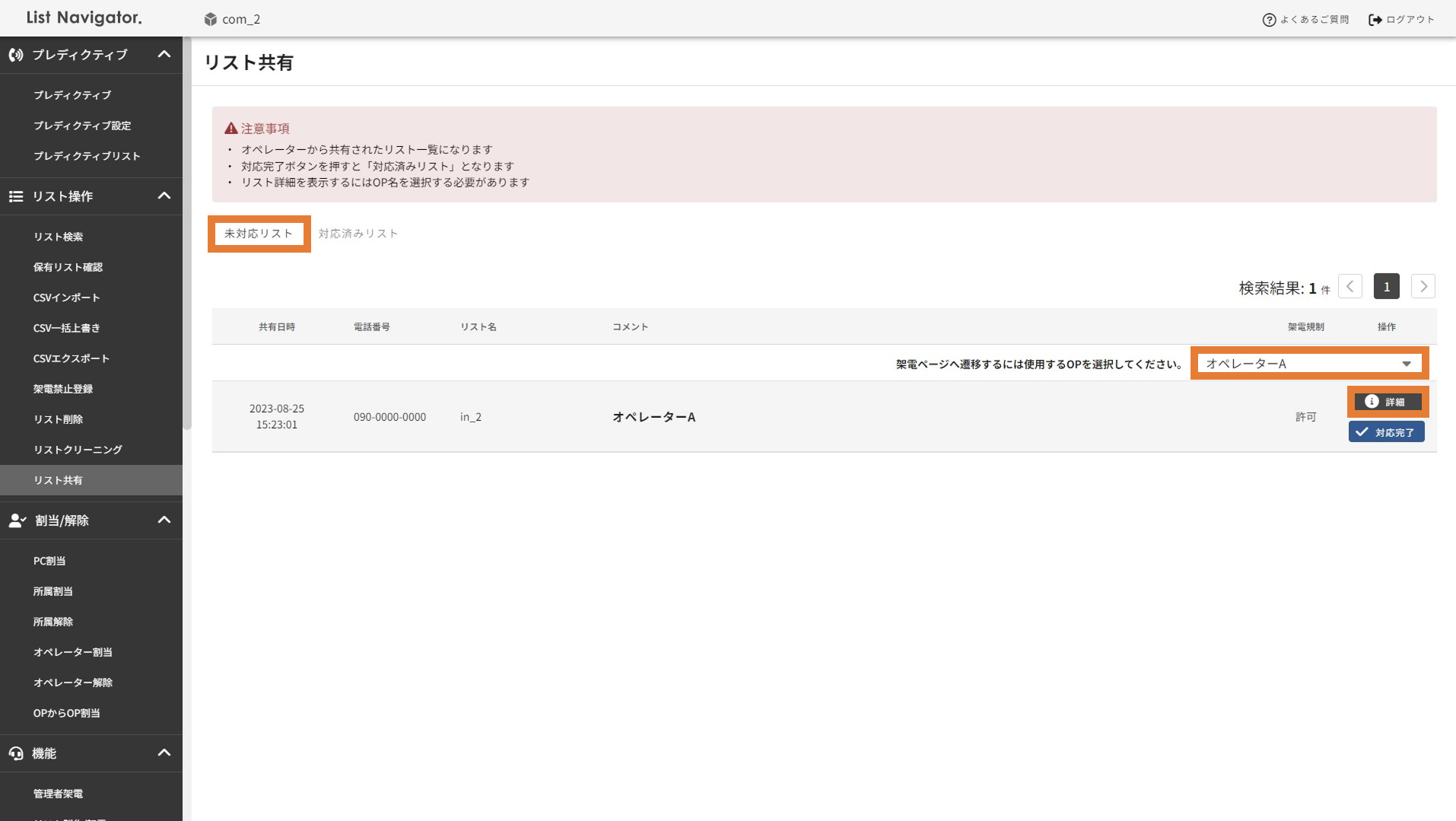The image size is (1456, 821).
Task: Click the 注意事項 warning triangle icon
Action: [231, 129]
